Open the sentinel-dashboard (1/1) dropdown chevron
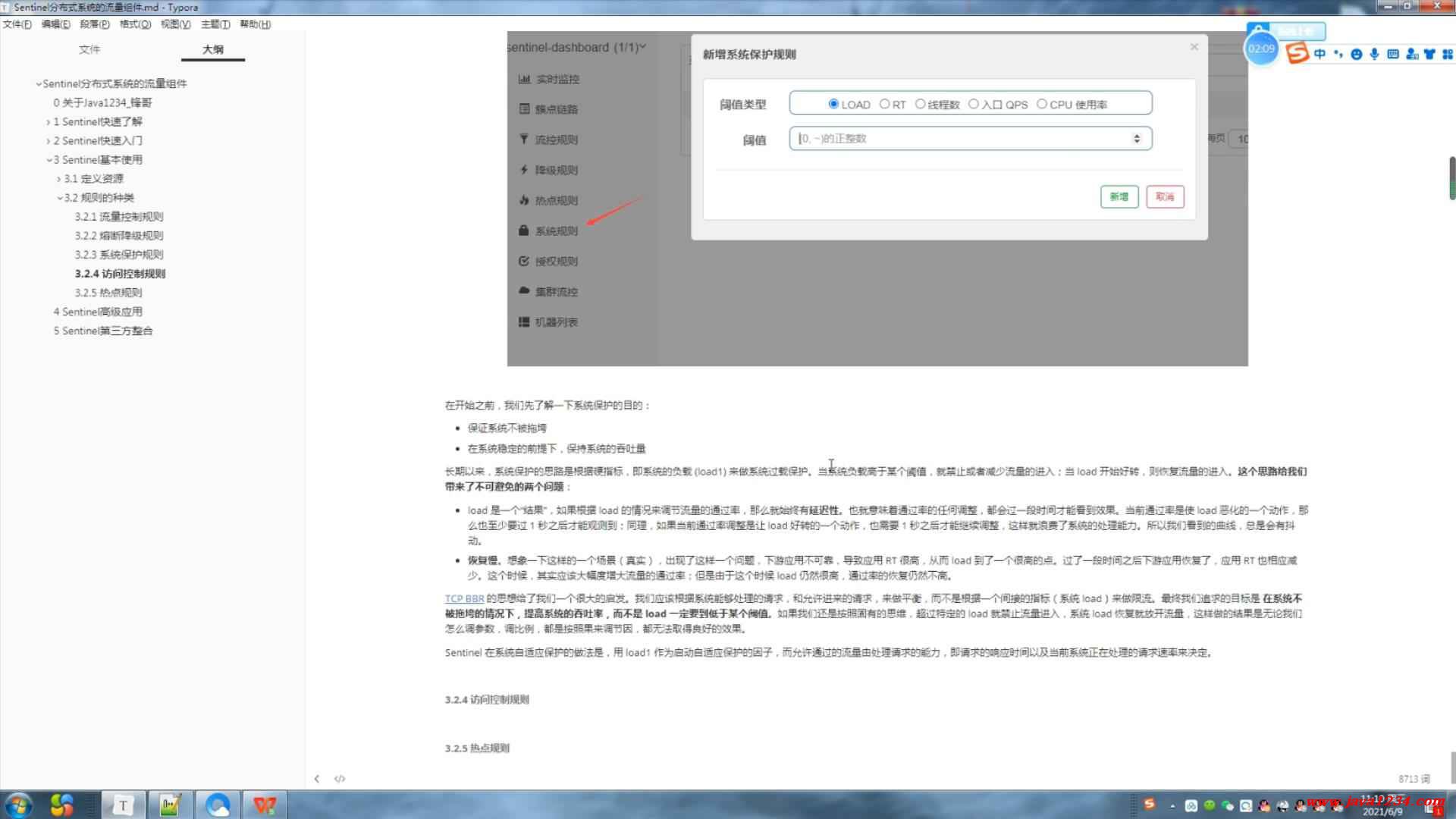 click(642, 47)
